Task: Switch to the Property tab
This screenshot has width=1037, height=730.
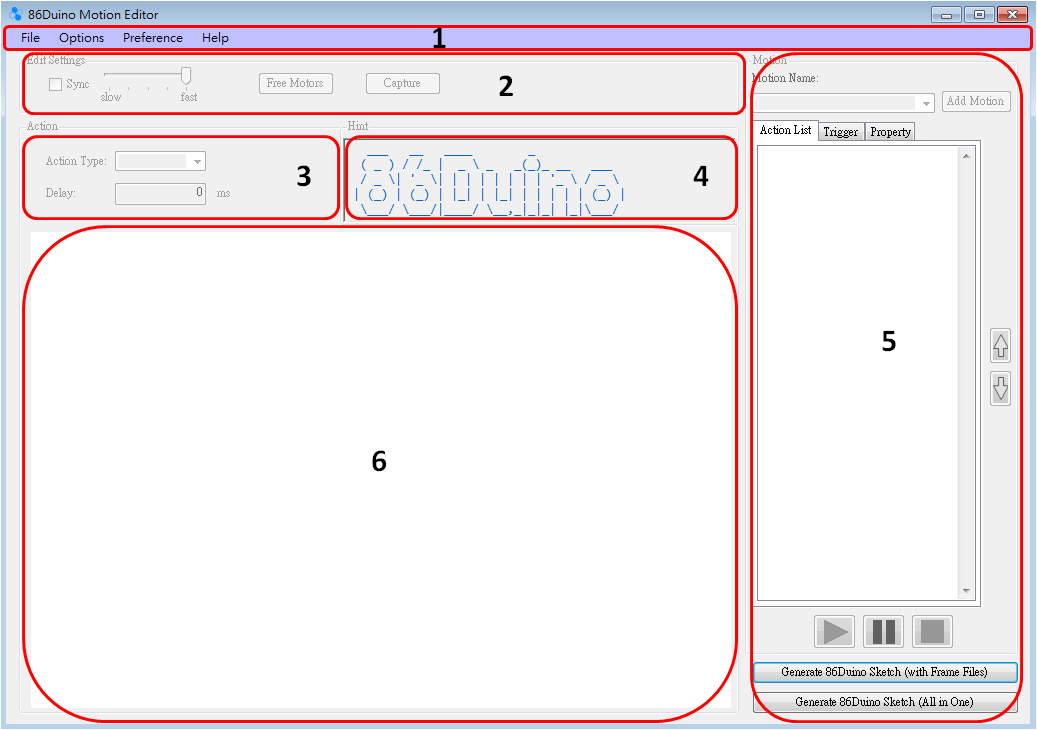Action: click(890, 132)
